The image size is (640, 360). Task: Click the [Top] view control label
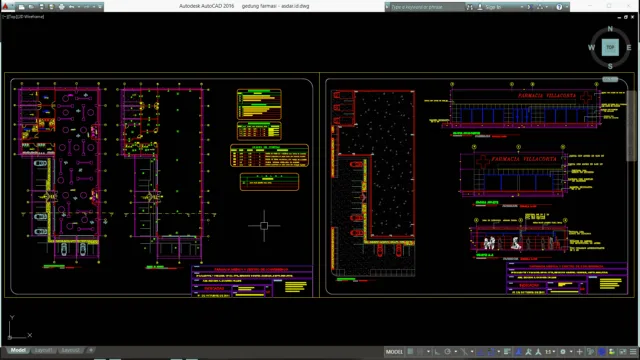(12, 17)
